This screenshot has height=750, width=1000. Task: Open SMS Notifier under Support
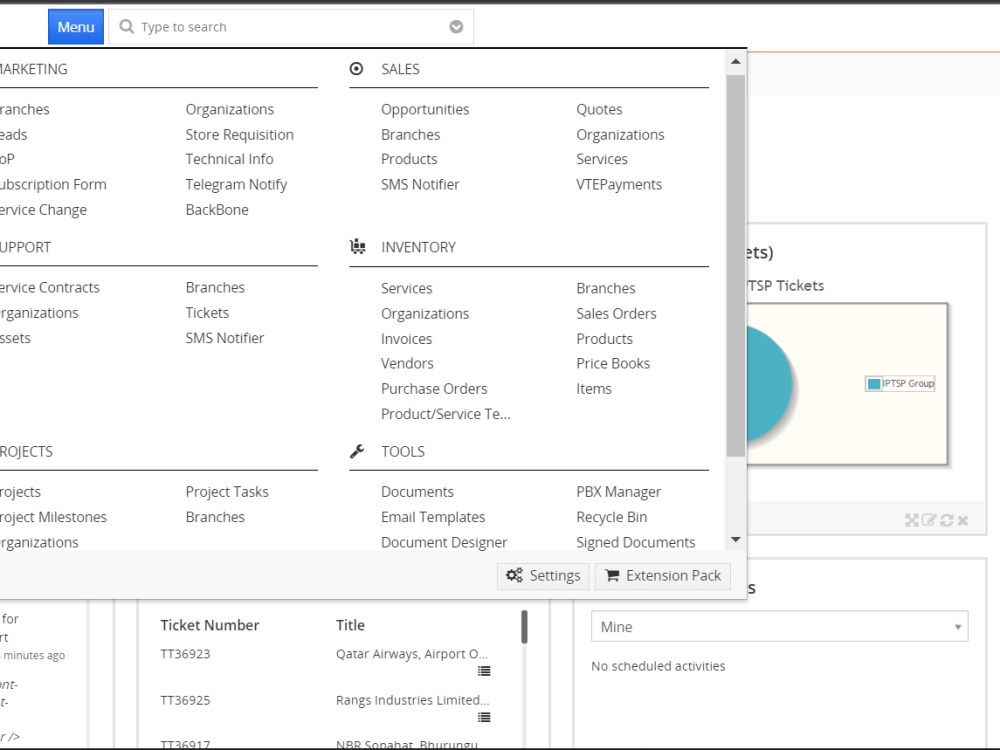pyautogui.click(x=224, y=338)
